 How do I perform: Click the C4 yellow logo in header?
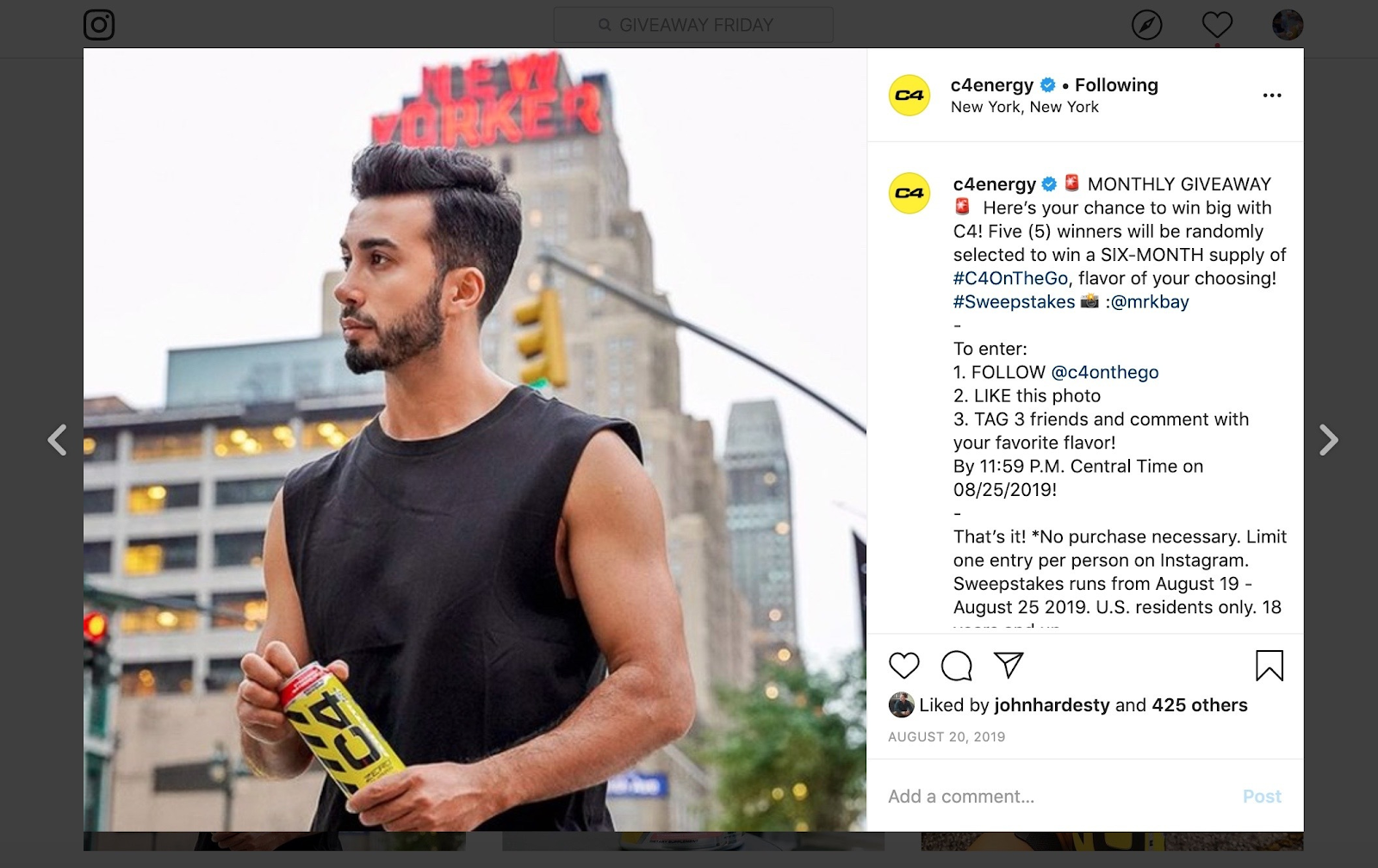[x=909, y=96]
